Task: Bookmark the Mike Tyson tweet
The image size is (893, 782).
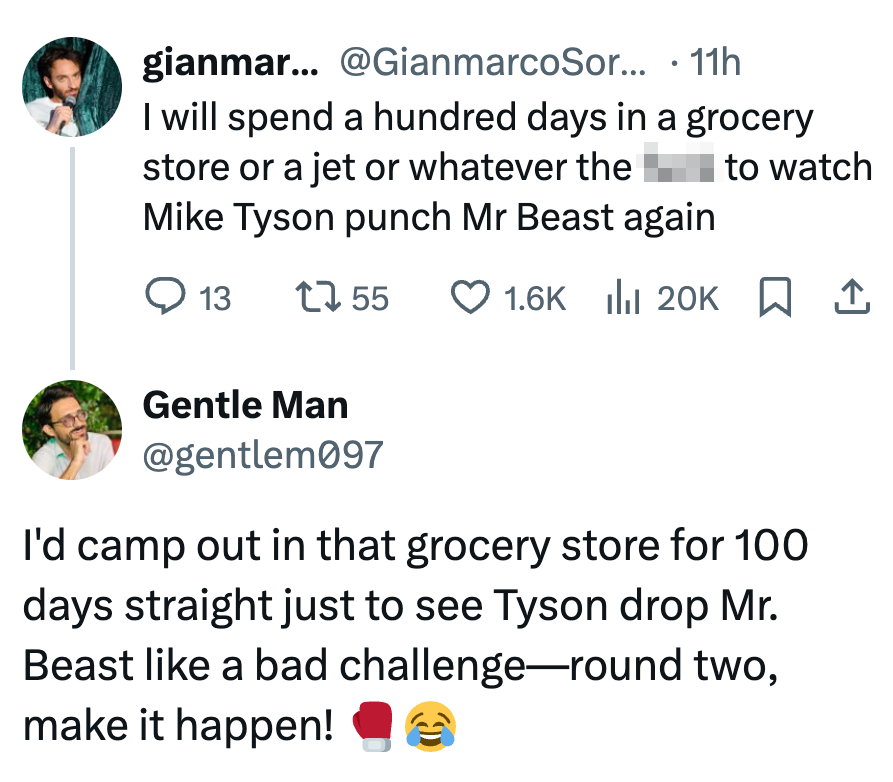Action: (775, 297)
